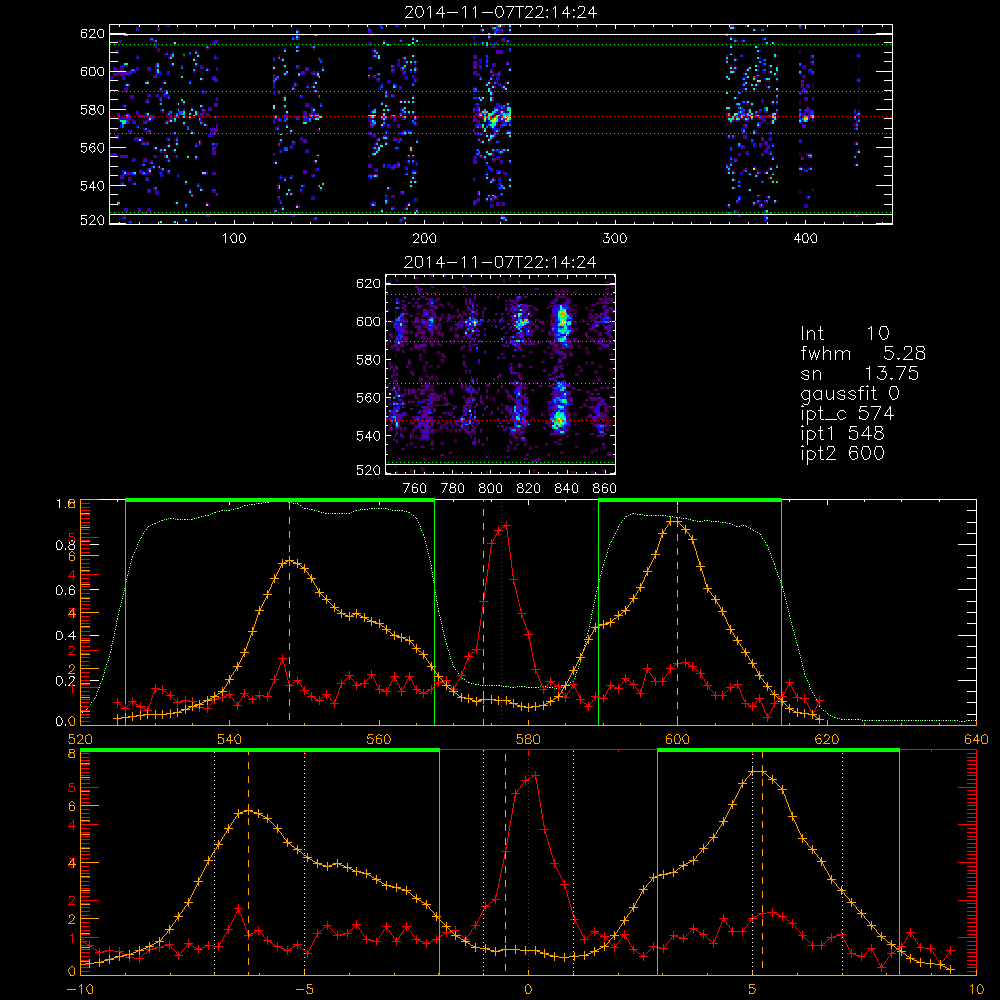
Task: Click x-axis label '760' of the middle image
Action: pyautogui.click(x=415, y=489)
